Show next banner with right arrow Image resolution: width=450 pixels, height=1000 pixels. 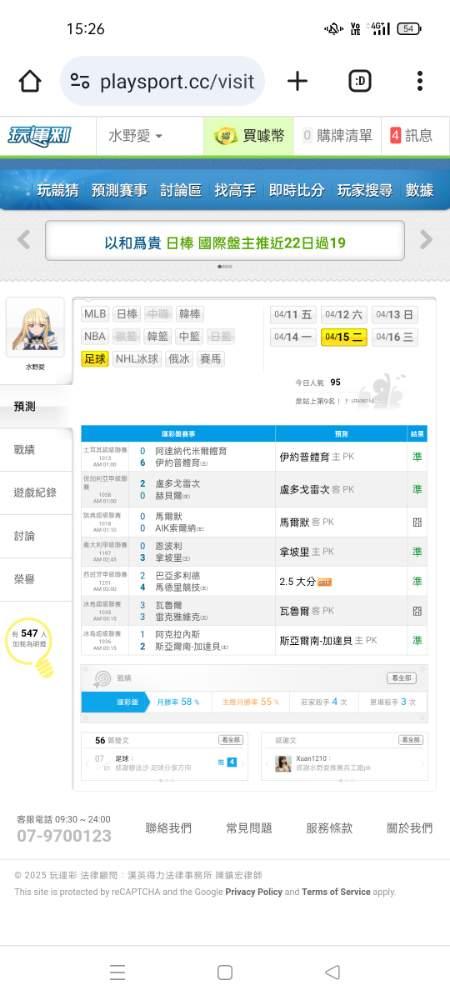[425, 240]
